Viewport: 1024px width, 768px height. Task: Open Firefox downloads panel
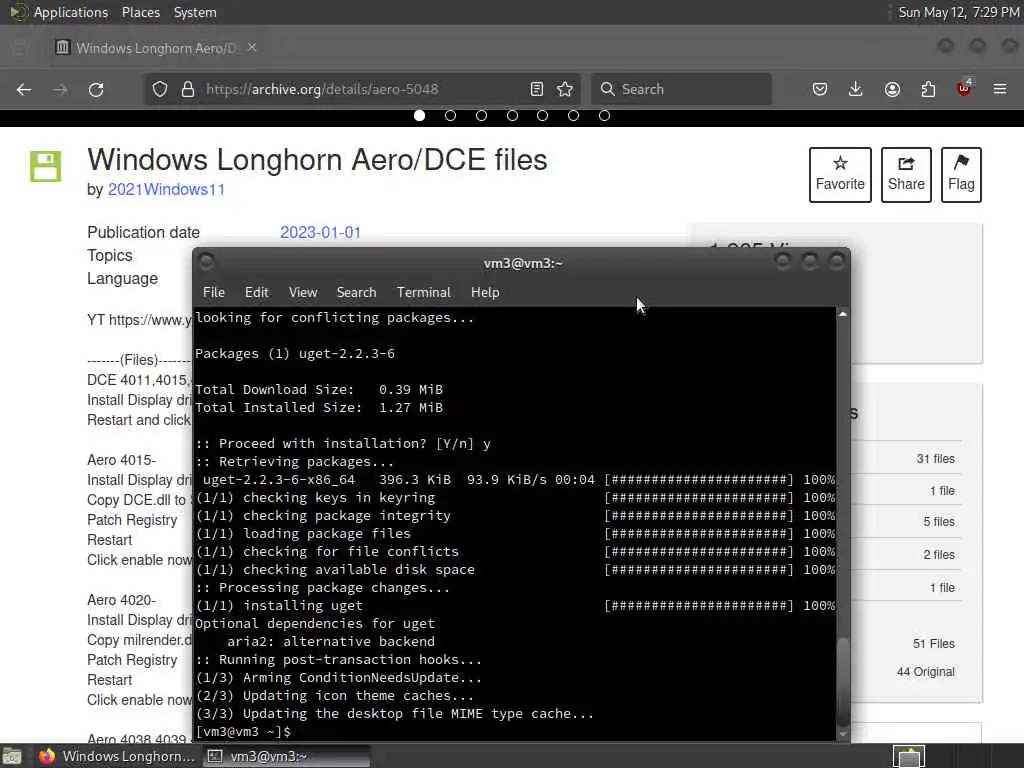tap(856, 89)
